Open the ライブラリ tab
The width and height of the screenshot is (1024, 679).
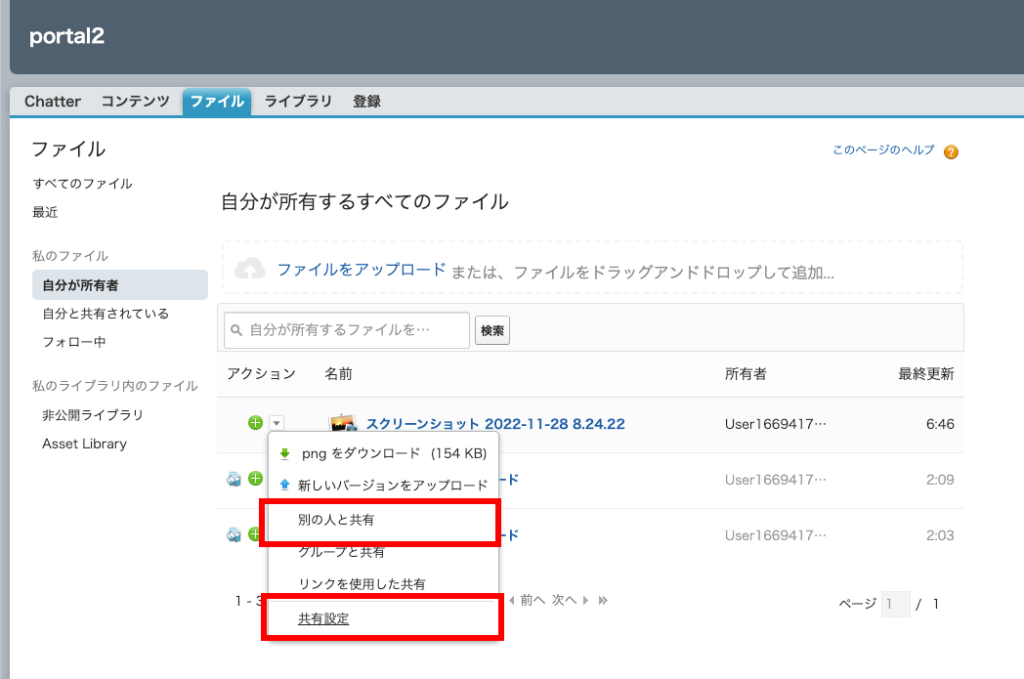click(298, 101)
